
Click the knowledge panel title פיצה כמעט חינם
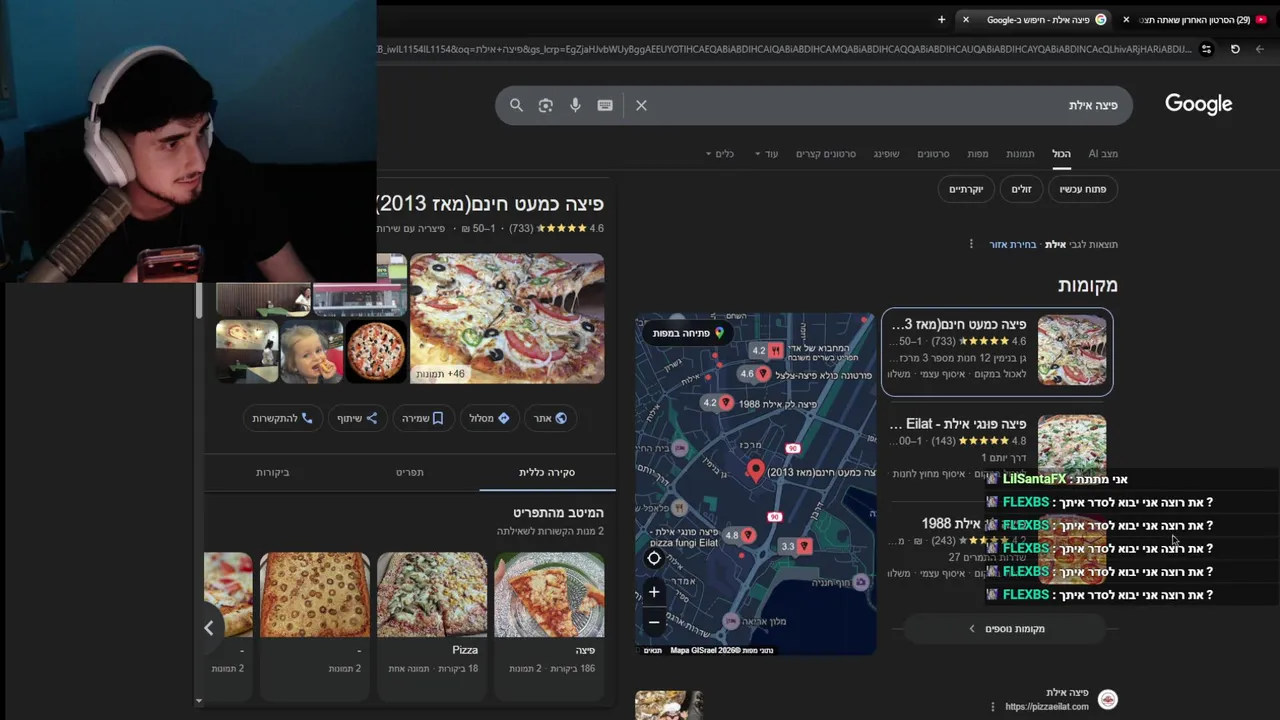point(491,204)
